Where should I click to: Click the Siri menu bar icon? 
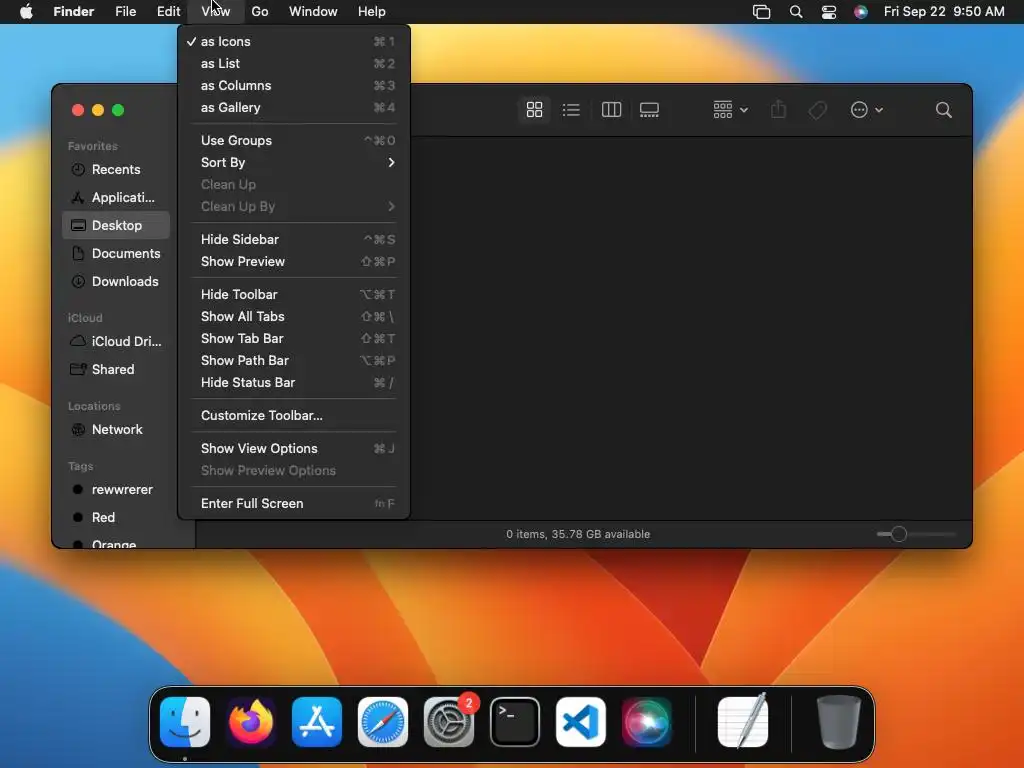tap(861, 12)
